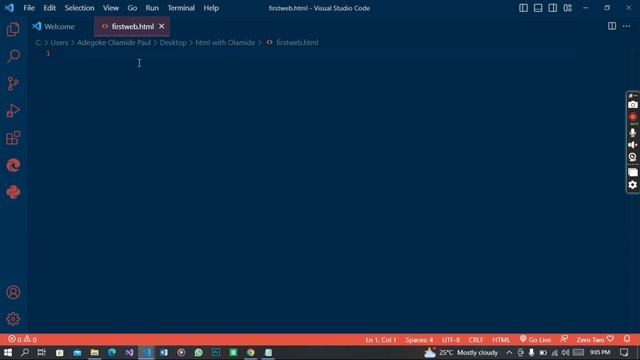This screenshot has height=360, width=640.
Task: Click the Adegoke Olamide Paul breadcrumb
Action: (114, 42)
